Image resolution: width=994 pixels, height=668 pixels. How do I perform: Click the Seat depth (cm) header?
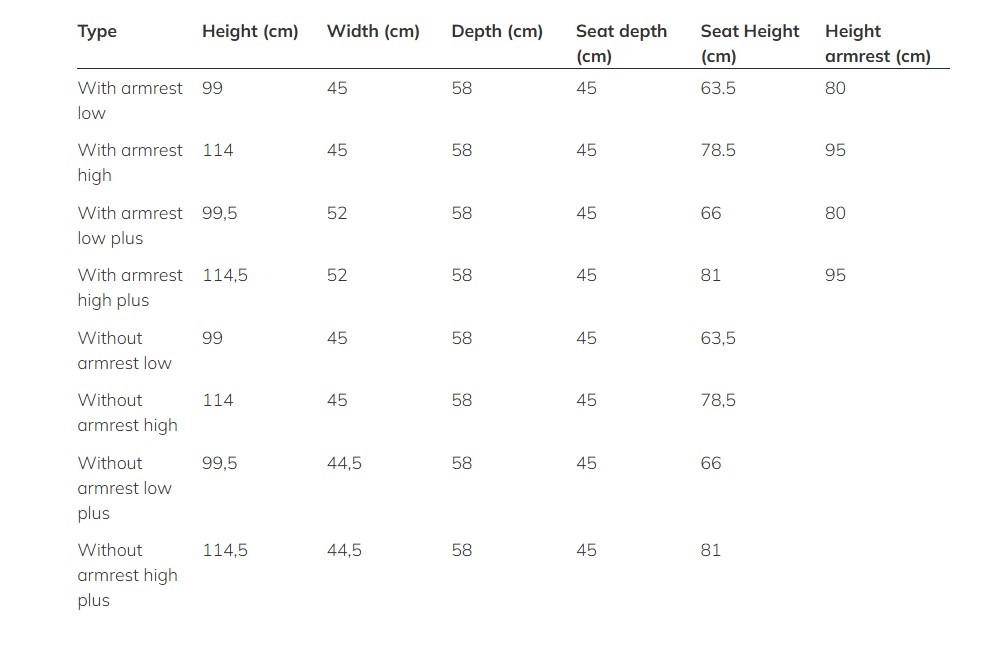pos(621,44)
